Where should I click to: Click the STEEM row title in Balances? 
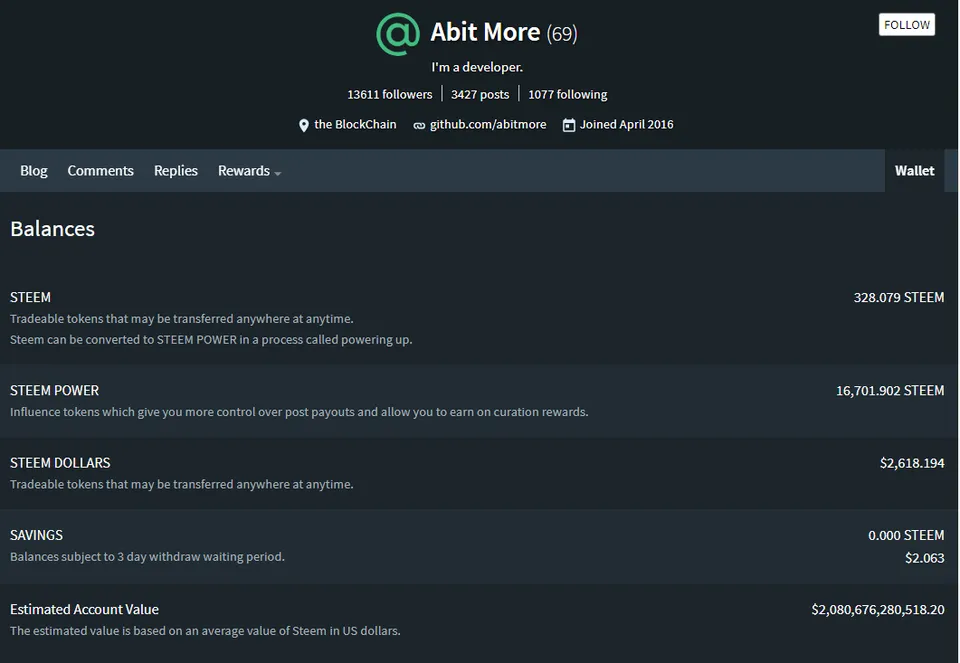point(30,298)
